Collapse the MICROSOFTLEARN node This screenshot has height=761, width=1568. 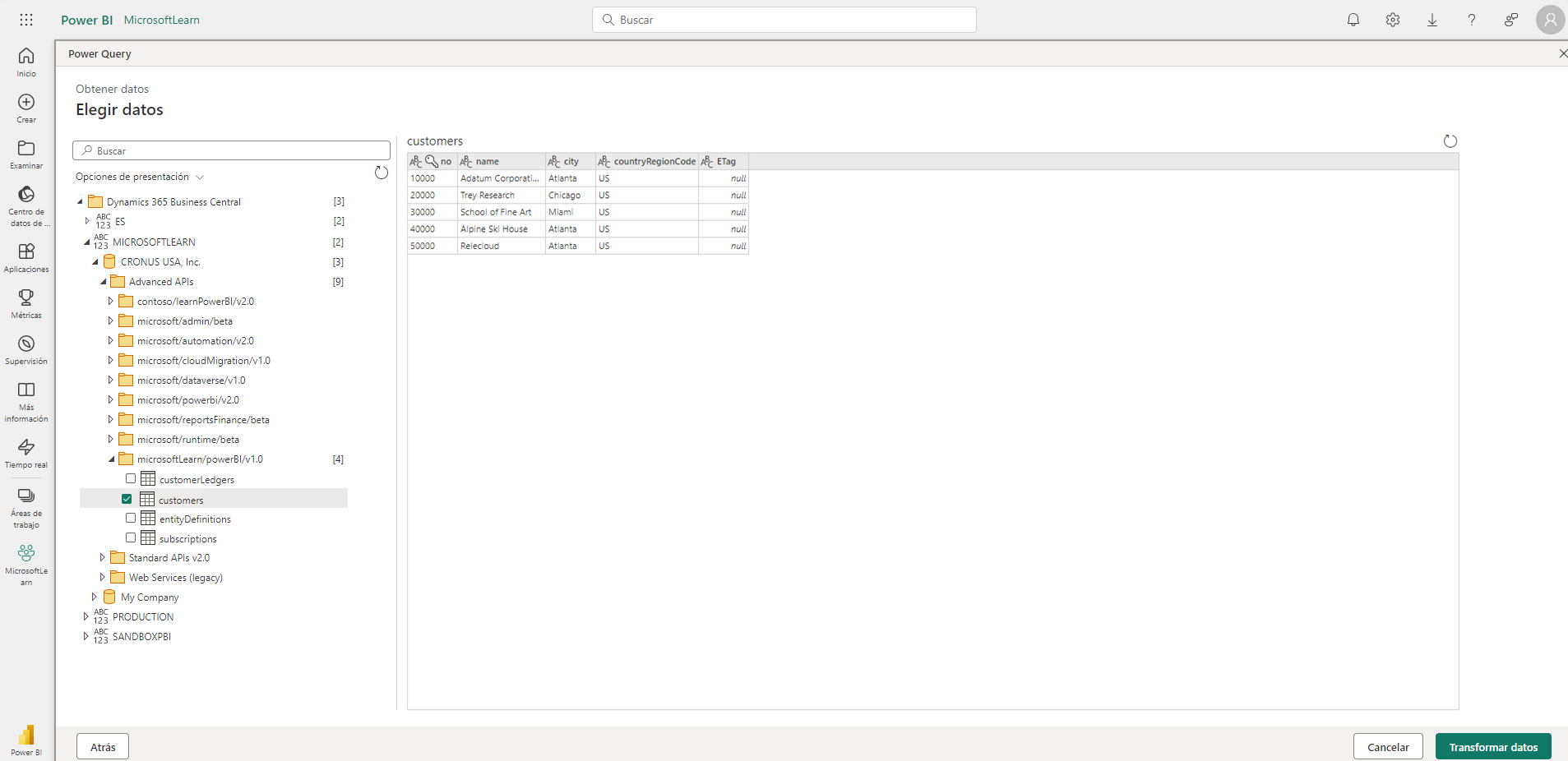tap(87, 242)
